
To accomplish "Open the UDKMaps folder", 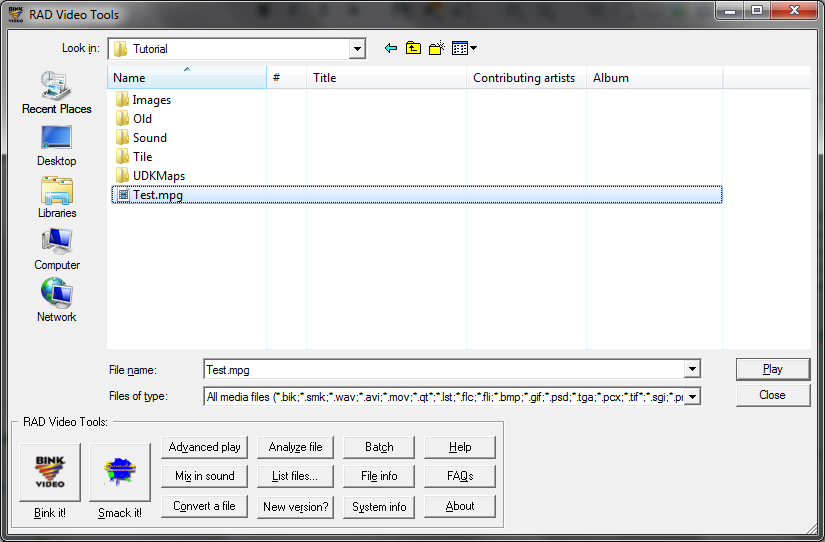I will 158,176.
